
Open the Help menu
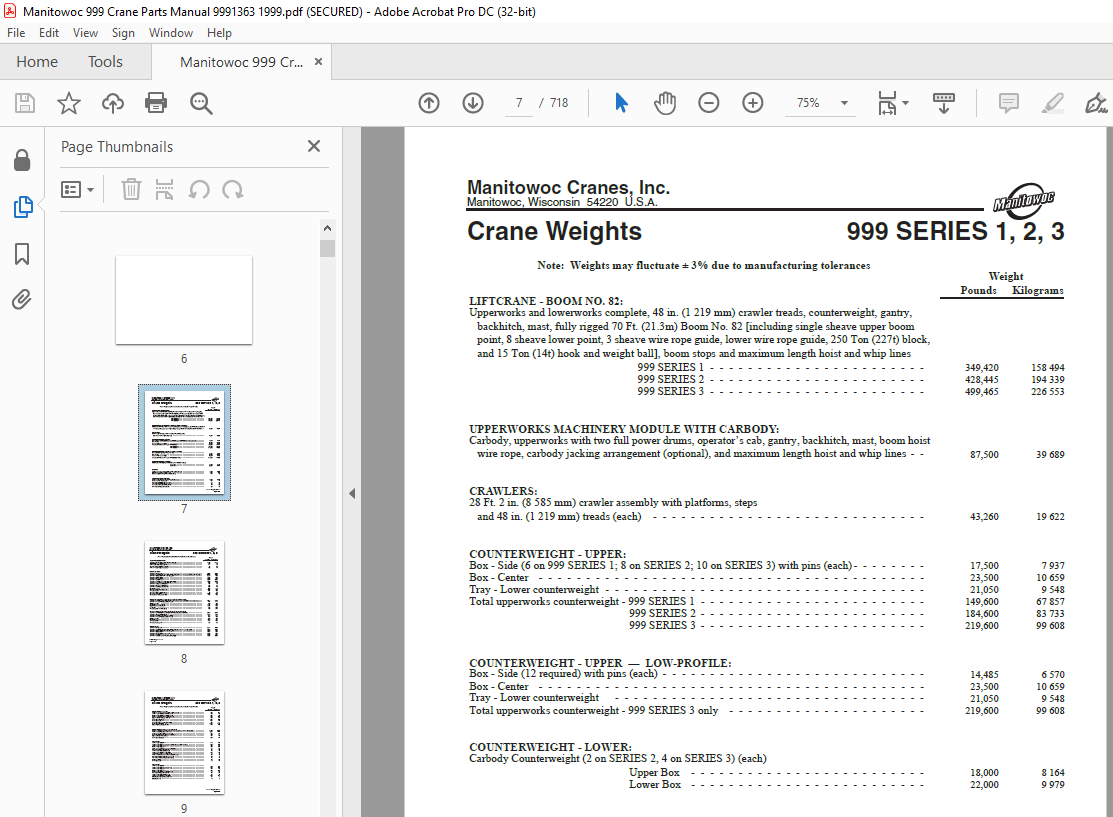click(x=219, y=33)
